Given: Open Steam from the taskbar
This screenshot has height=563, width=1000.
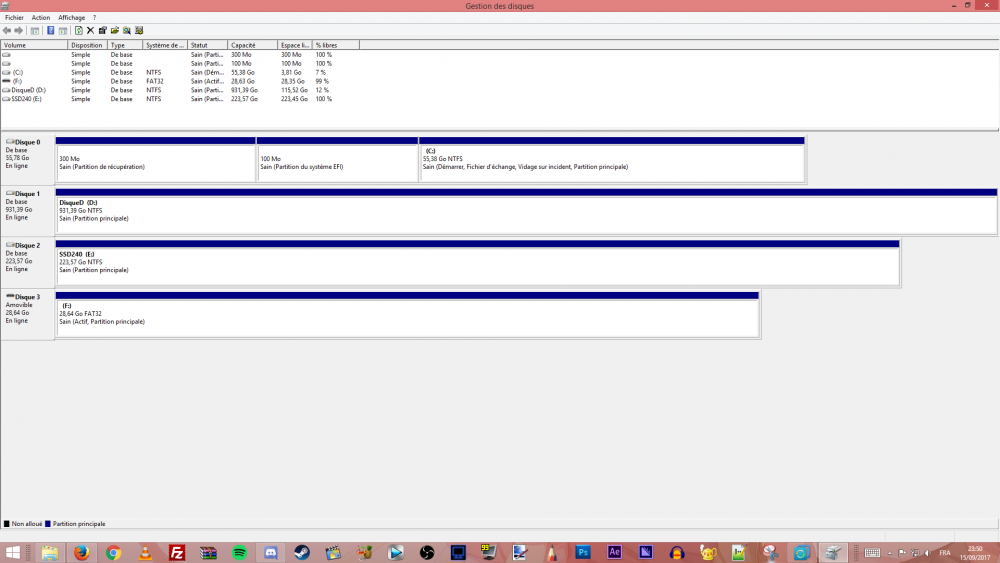Looking at the screenshot, I should click(x=302, y=553).
